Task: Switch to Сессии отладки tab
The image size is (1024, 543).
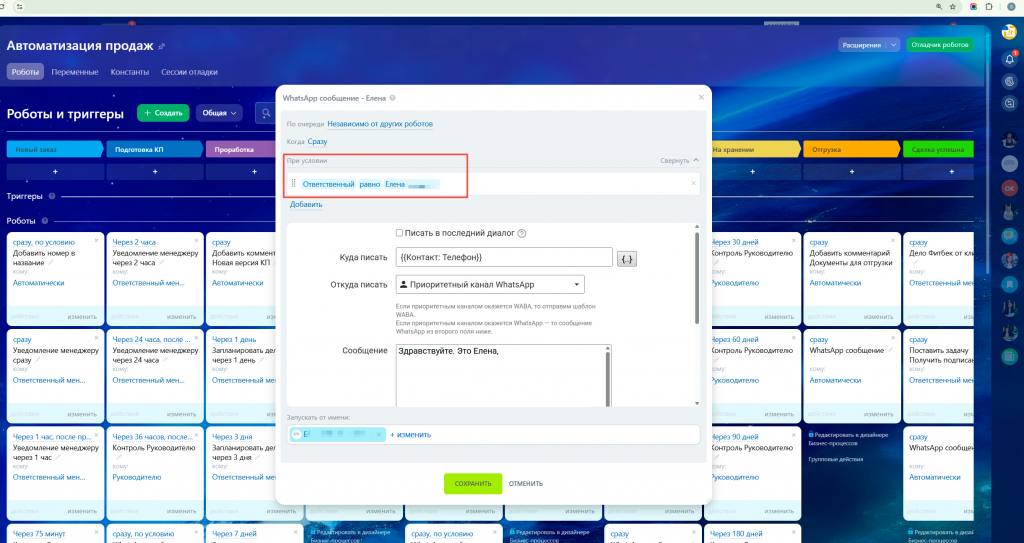Action: tap(189, 72)
